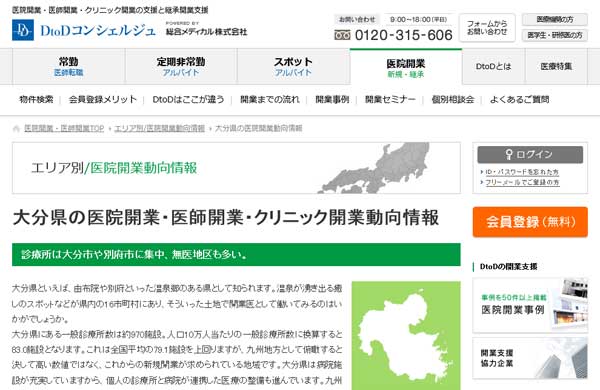Click the free-dial phone icon beside 0120-315-606
The image size is (600, 390).
point(342,35)
